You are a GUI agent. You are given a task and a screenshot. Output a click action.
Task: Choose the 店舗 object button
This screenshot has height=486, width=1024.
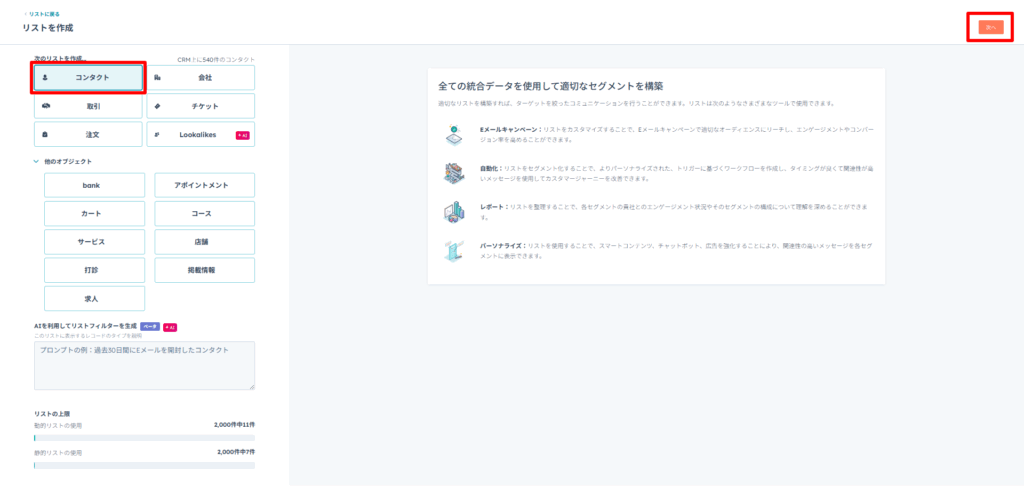pos(204,242)
